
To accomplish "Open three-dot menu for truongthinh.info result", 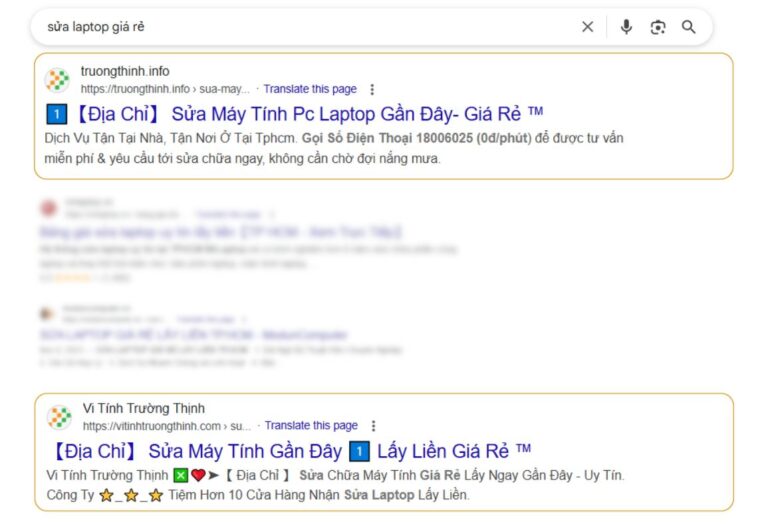I will pos(373,89).
